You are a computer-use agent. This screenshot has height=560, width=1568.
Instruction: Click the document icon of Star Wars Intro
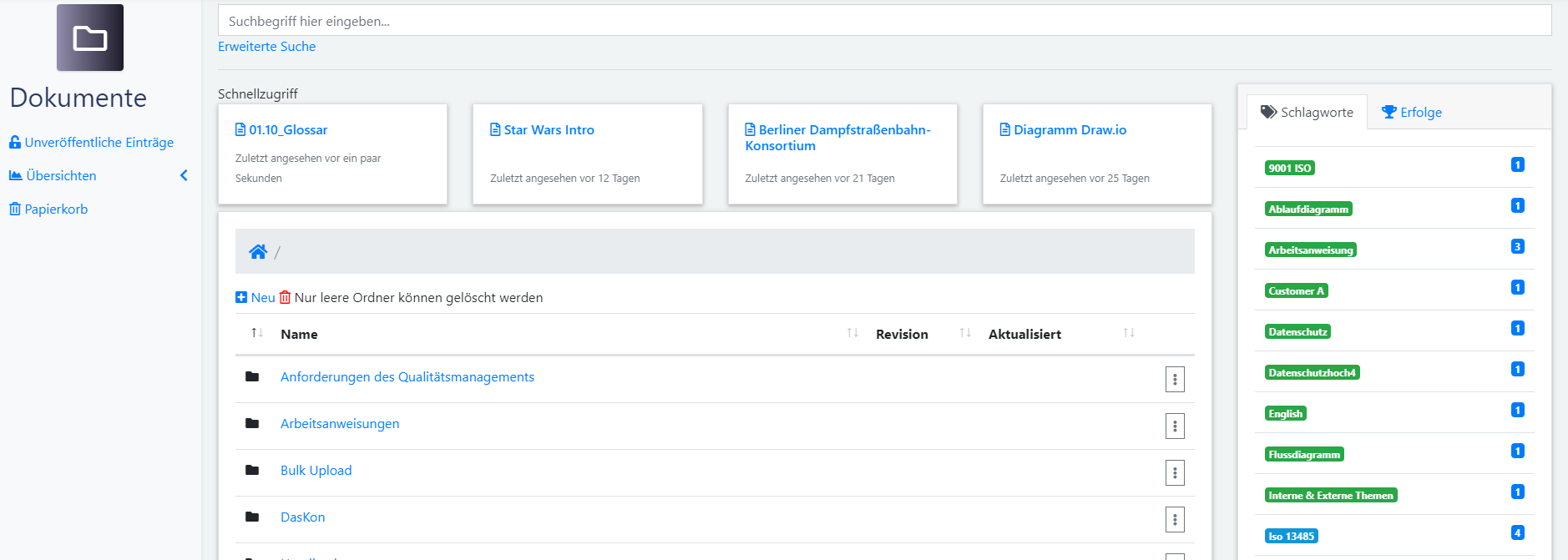click(x=495, y=129)
